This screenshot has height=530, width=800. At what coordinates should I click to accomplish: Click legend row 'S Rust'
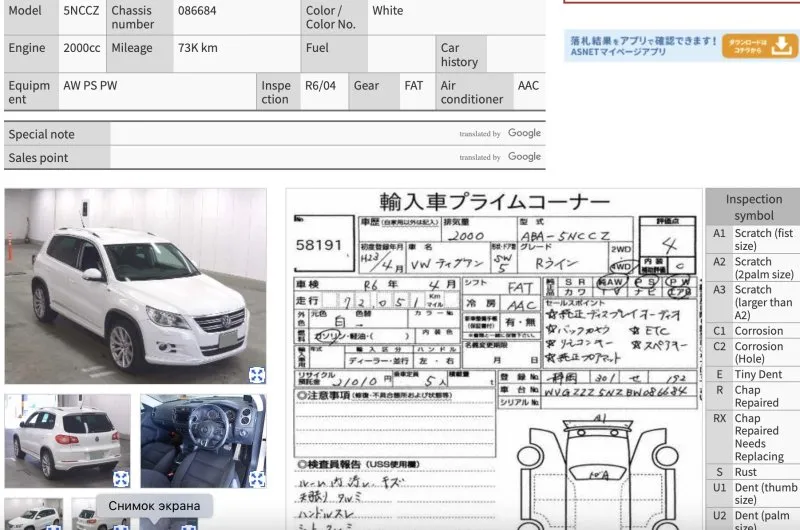753,472
